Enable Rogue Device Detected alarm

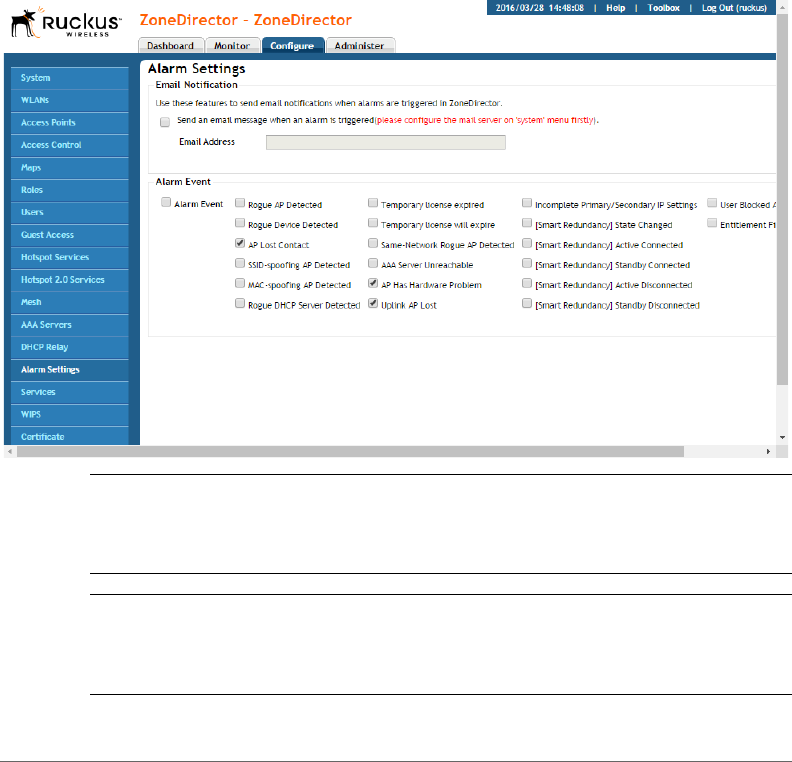(240, 223)
